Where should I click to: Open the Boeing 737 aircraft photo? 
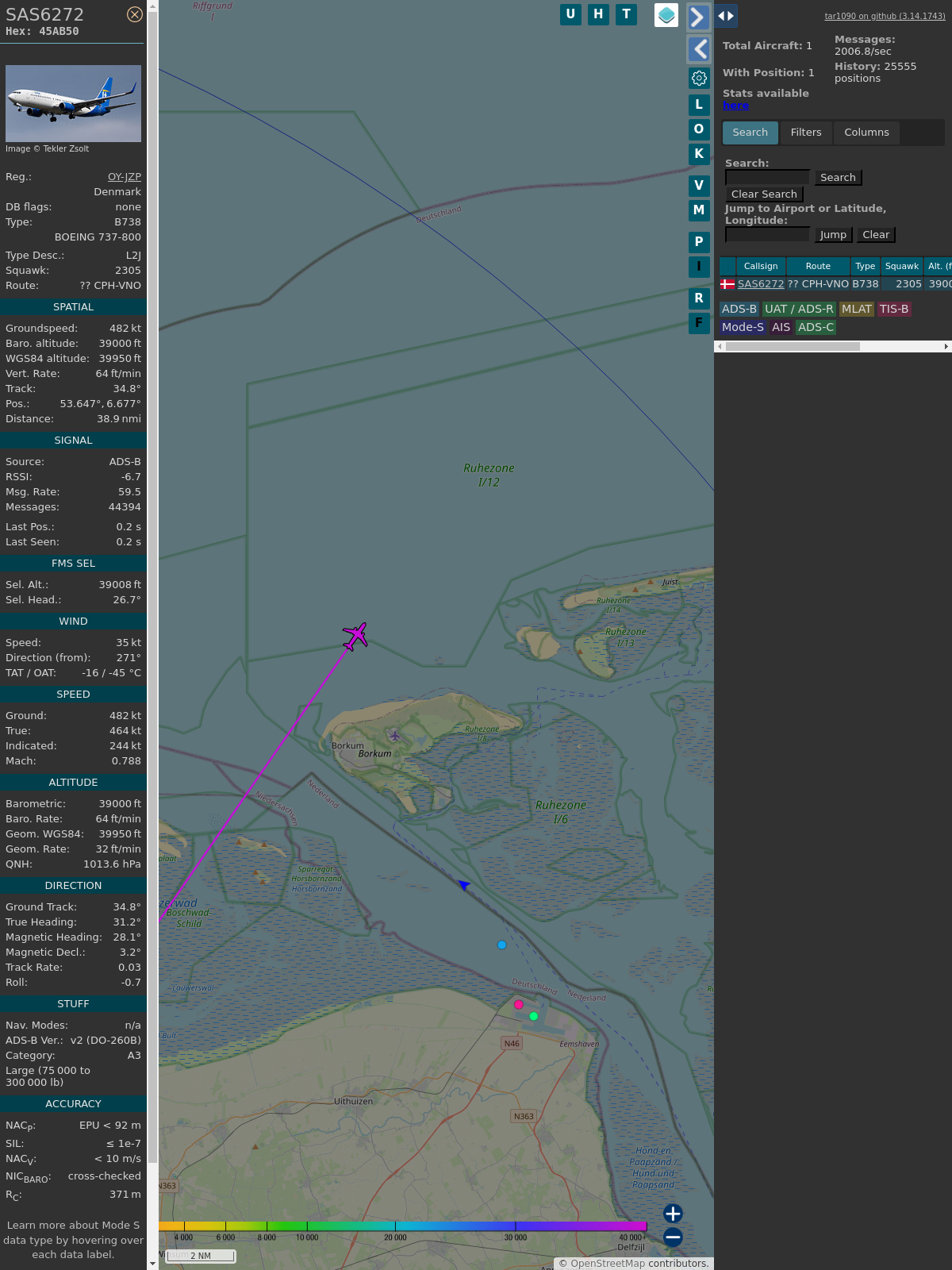[x=73, y=103]
